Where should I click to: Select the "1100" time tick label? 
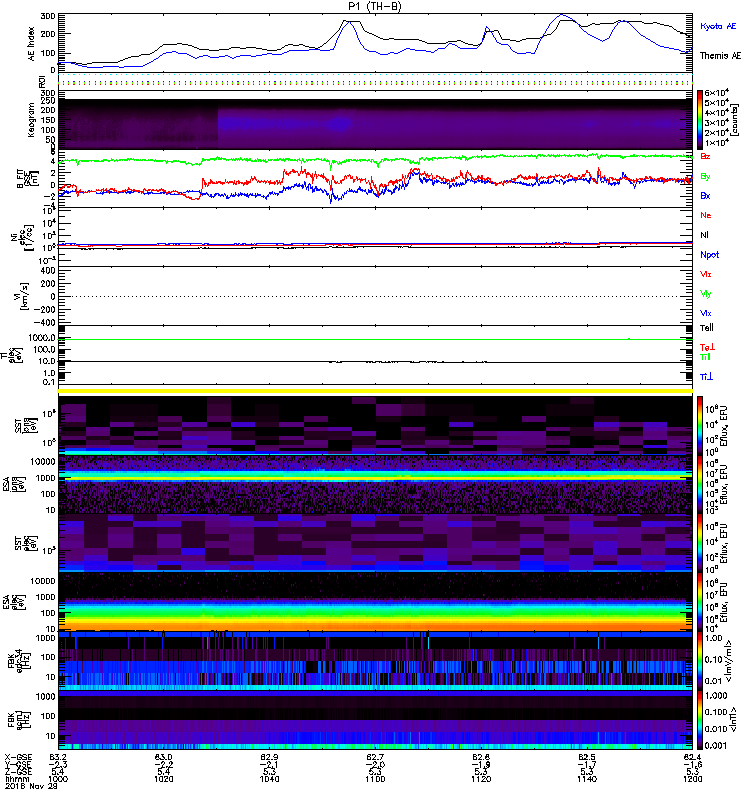point(375,779)
